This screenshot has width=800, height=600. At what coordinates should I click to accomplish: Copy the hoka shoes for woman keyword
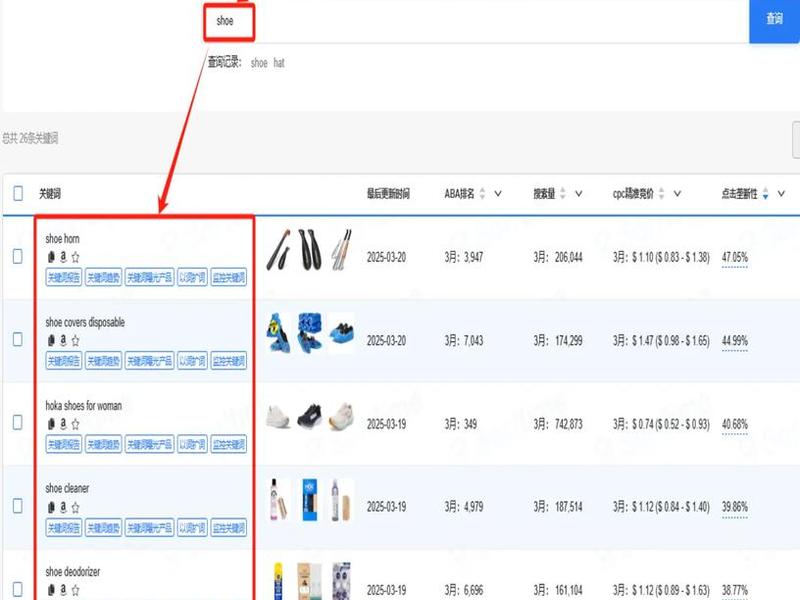pos(51,424)
